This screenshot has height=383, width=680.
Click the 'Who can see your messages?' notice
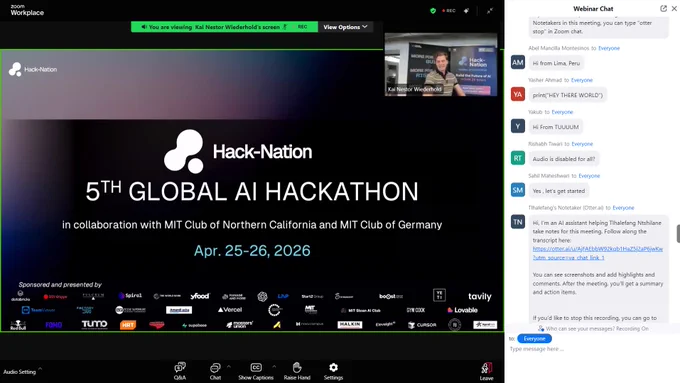pos(593,329)
